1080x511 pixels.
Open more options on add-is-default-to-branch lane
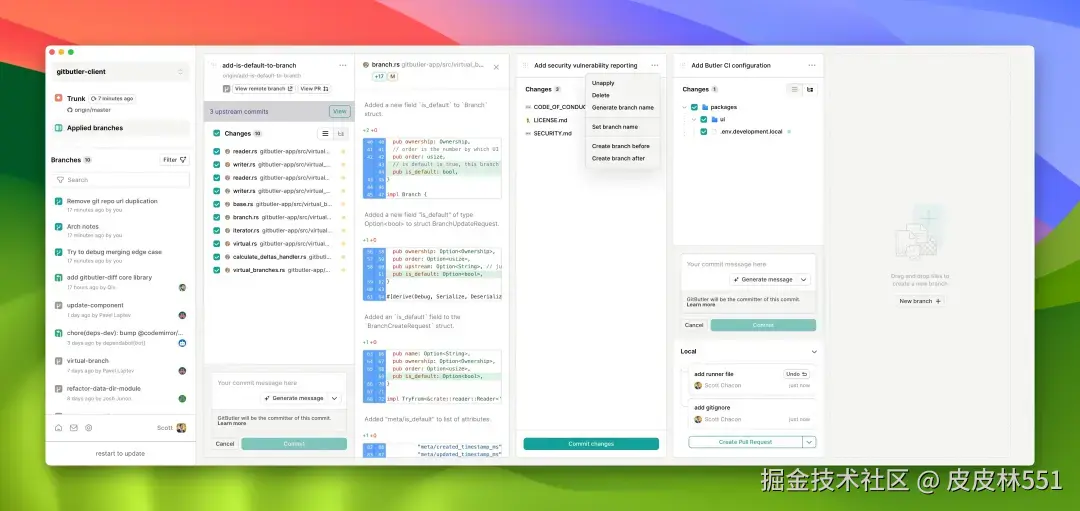click(342, 65)
